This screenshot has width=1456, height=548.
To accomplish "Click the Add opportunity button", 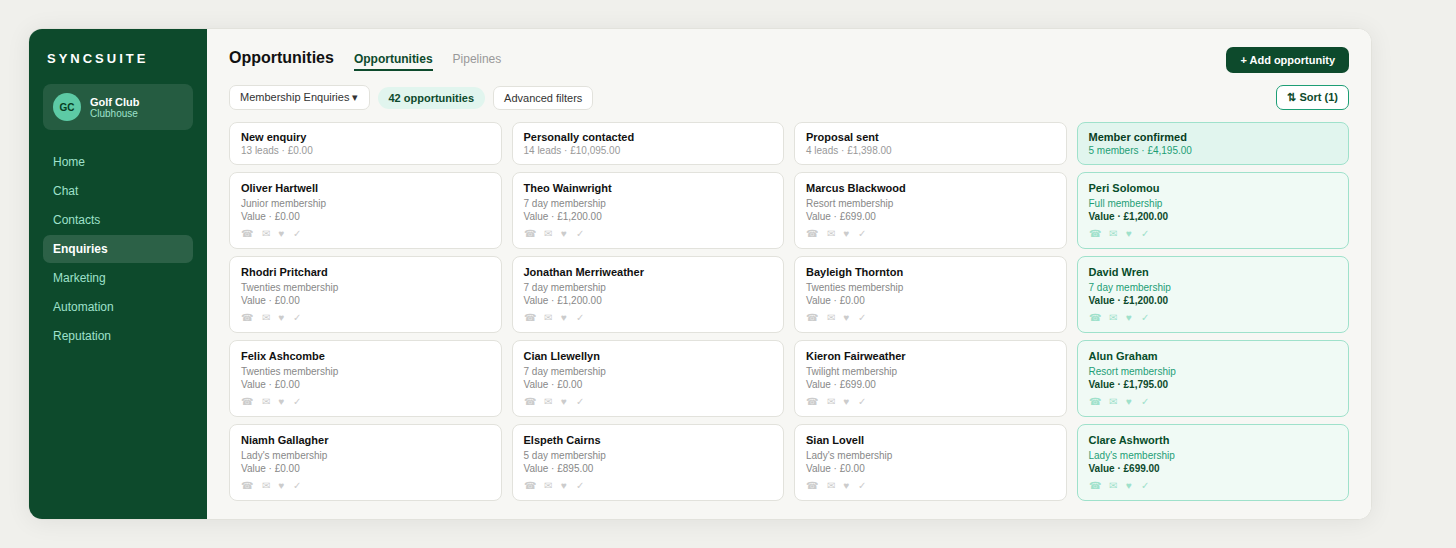I will (x=1287, y=60).
